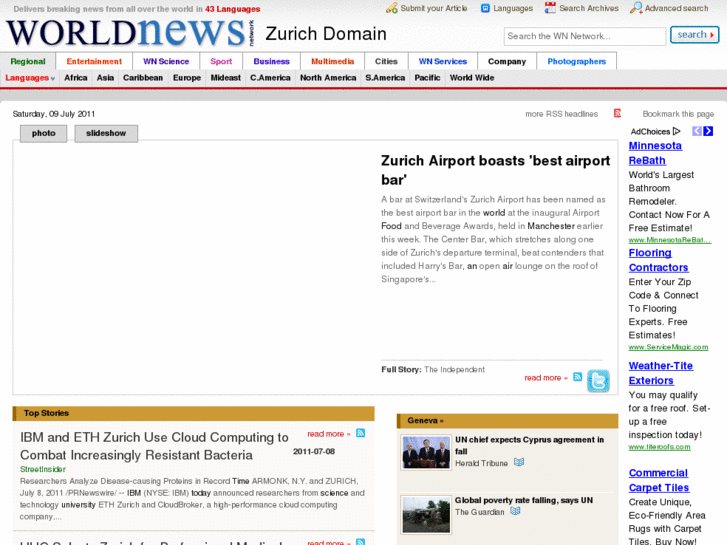Open the Commercial Carpet Tiles ad link
The height and width of the screenshot is (545, 727).
pos(659,480)
